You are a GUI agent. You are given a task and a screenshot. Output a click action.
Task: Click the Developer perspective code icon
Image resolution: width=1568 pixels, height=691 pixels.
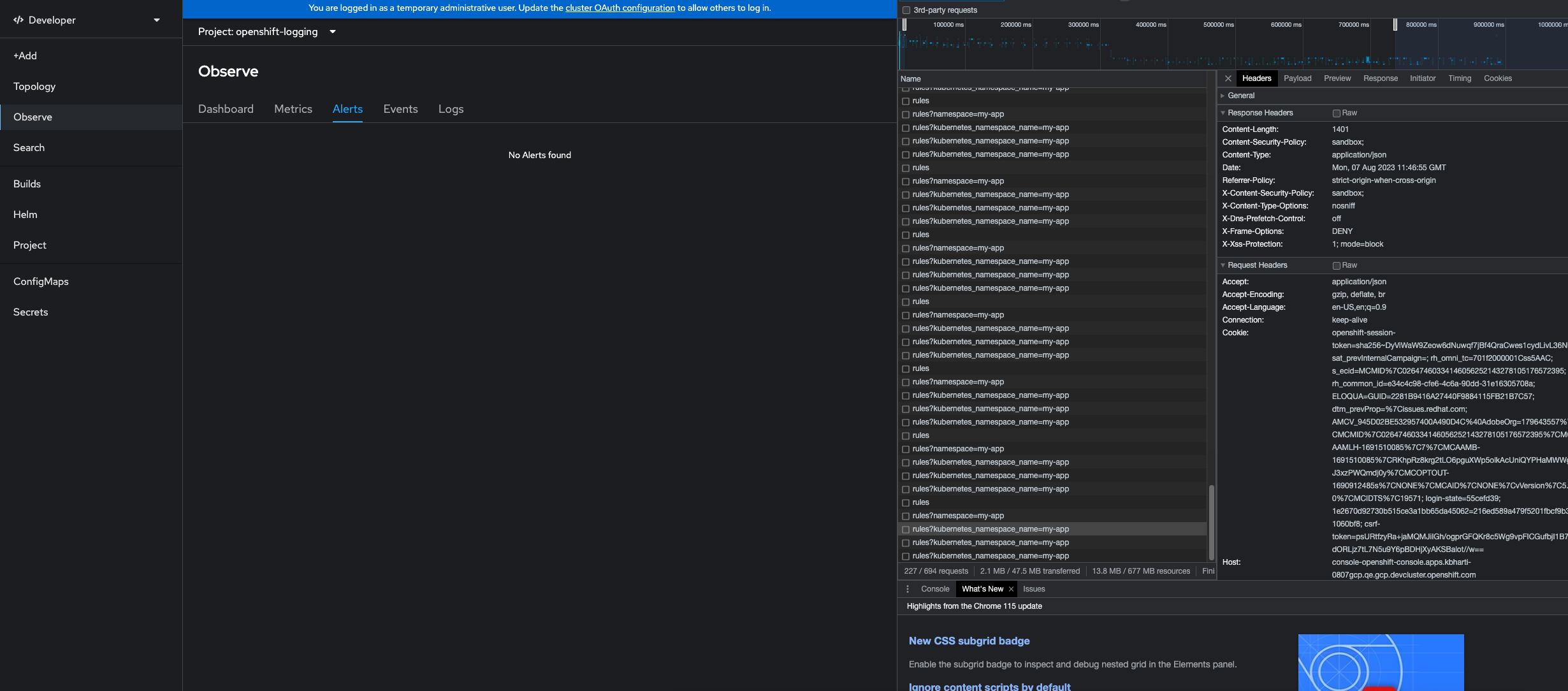(18, 20)
